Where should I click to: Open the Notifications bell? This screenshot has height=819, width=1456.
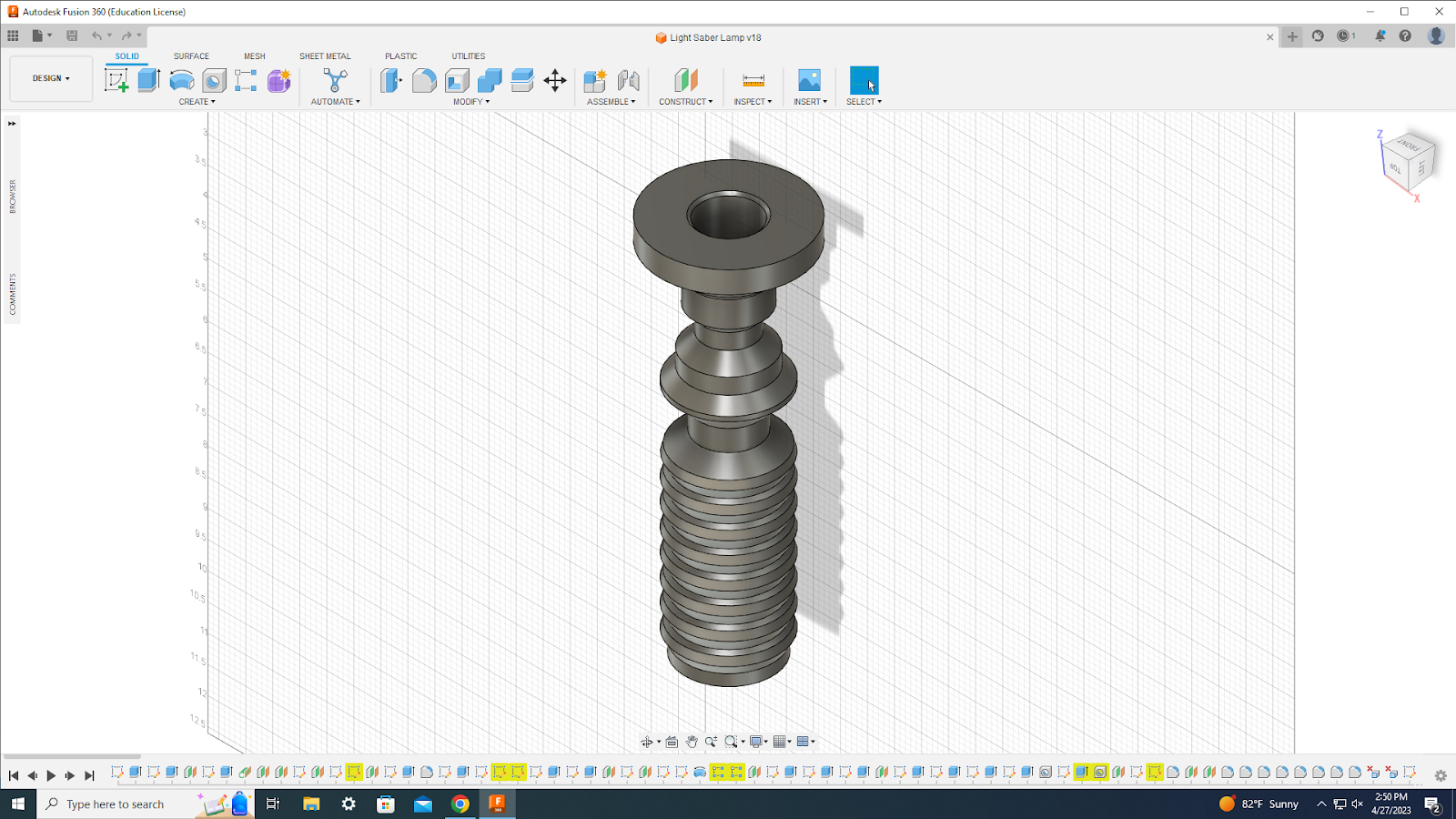click(x=1380, y=35)
